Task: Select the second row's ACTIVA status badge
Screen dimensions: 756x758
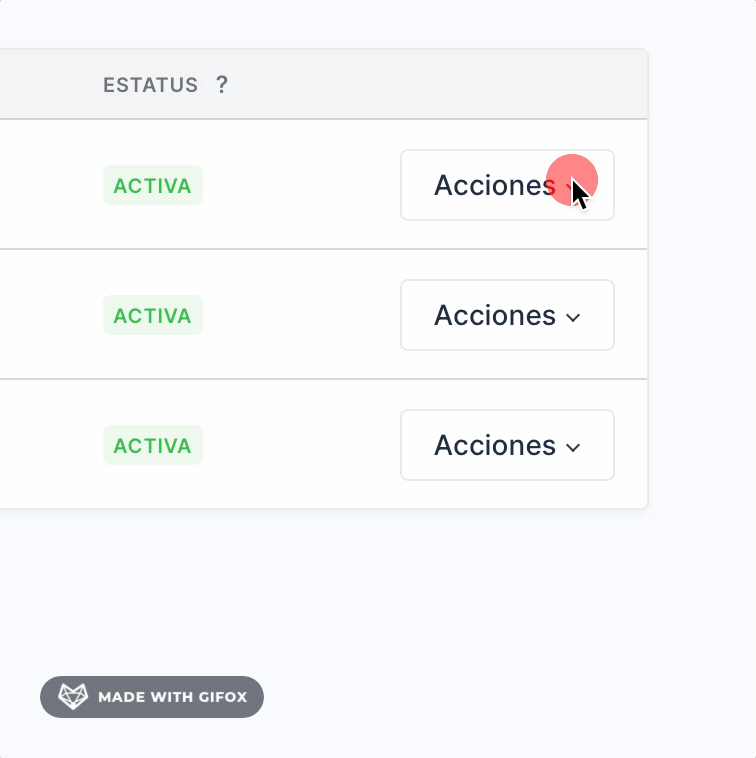Action: click(152, 316)
